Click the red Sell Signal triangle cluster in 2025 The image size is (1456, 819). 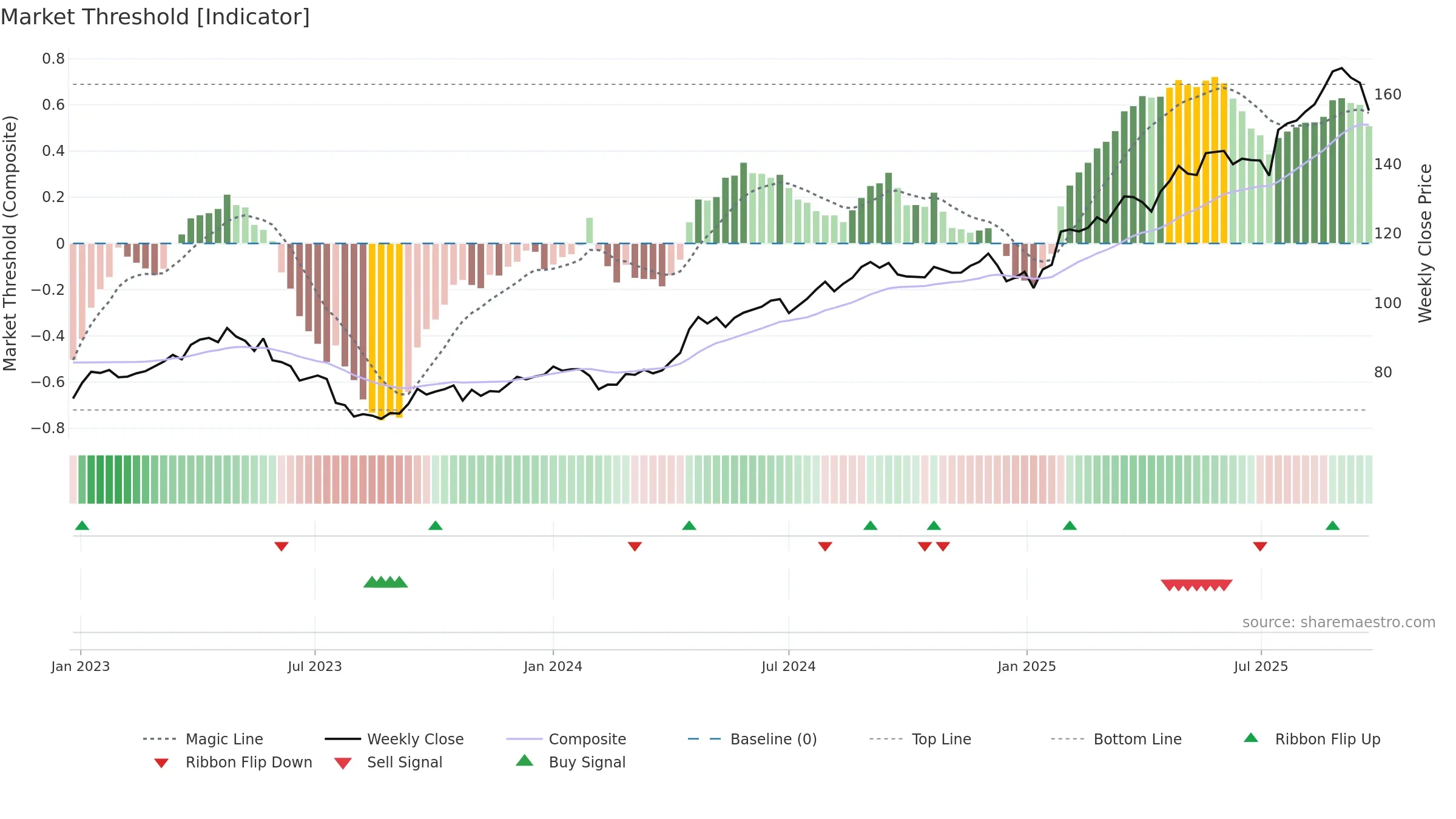coord(1196,585)
